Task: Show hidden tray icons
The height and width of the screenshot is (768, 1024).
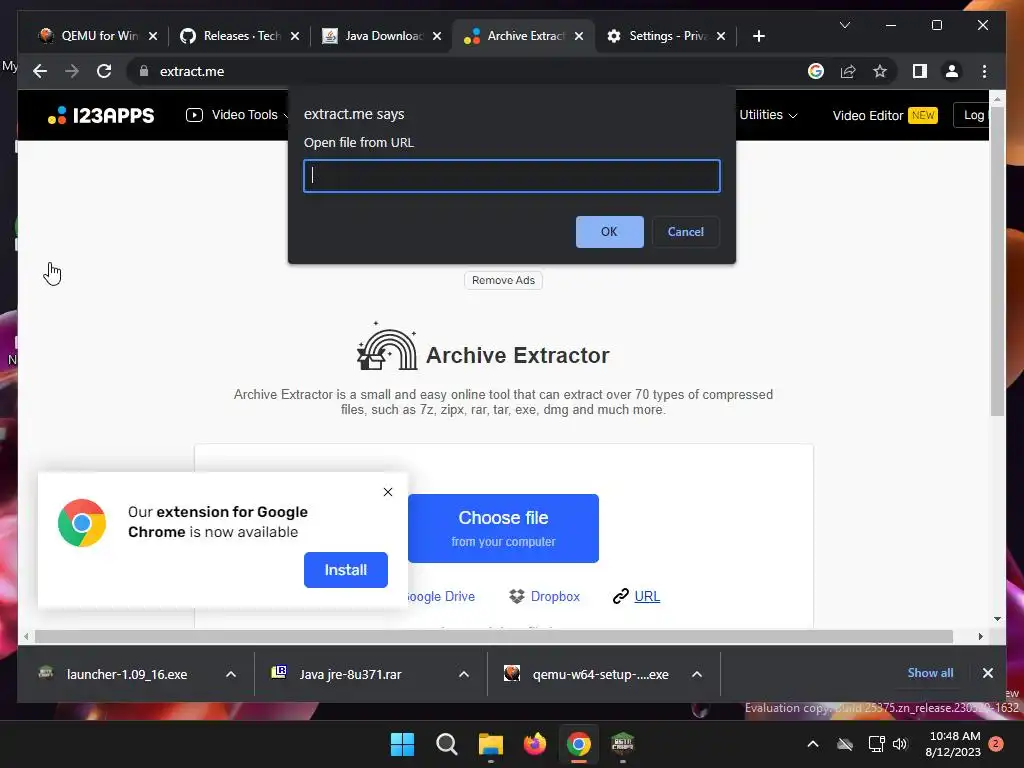Action: (x=812, y=744)
